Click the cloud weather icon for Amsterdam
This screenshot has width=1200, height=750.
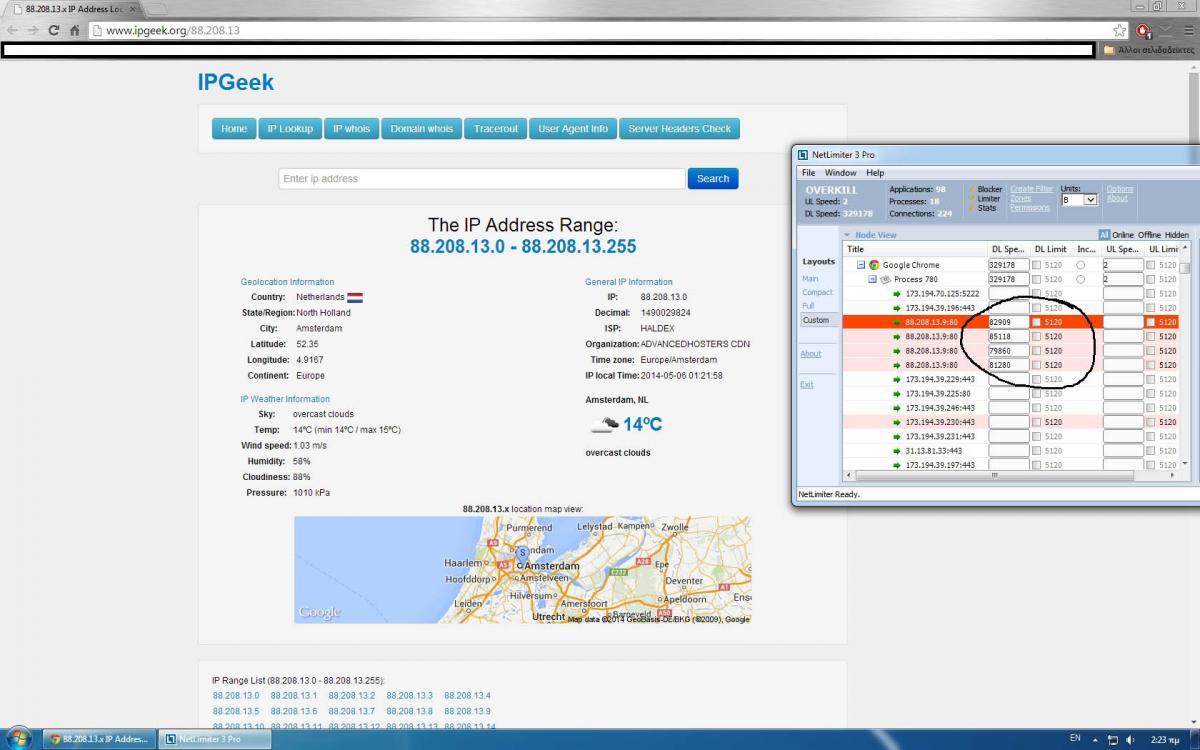pyautogui.click(x=603, y=425)
